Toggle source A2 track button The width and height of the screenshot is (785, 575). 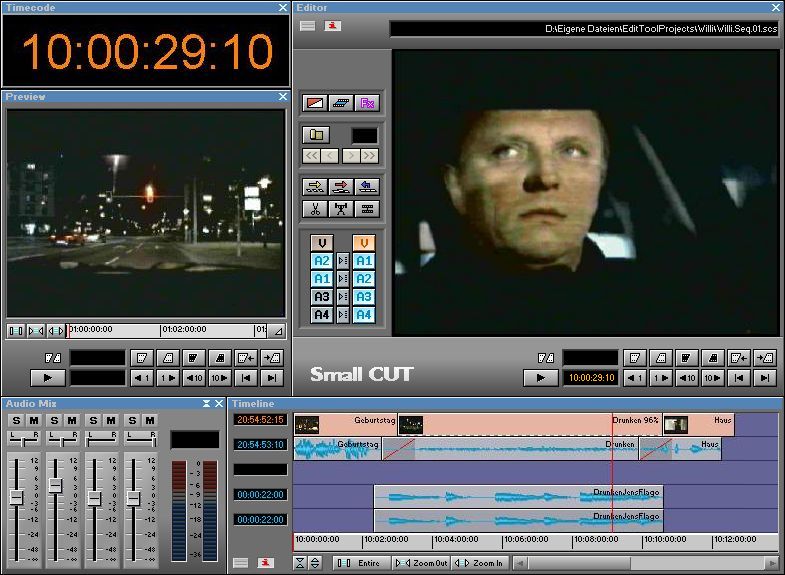322,261
